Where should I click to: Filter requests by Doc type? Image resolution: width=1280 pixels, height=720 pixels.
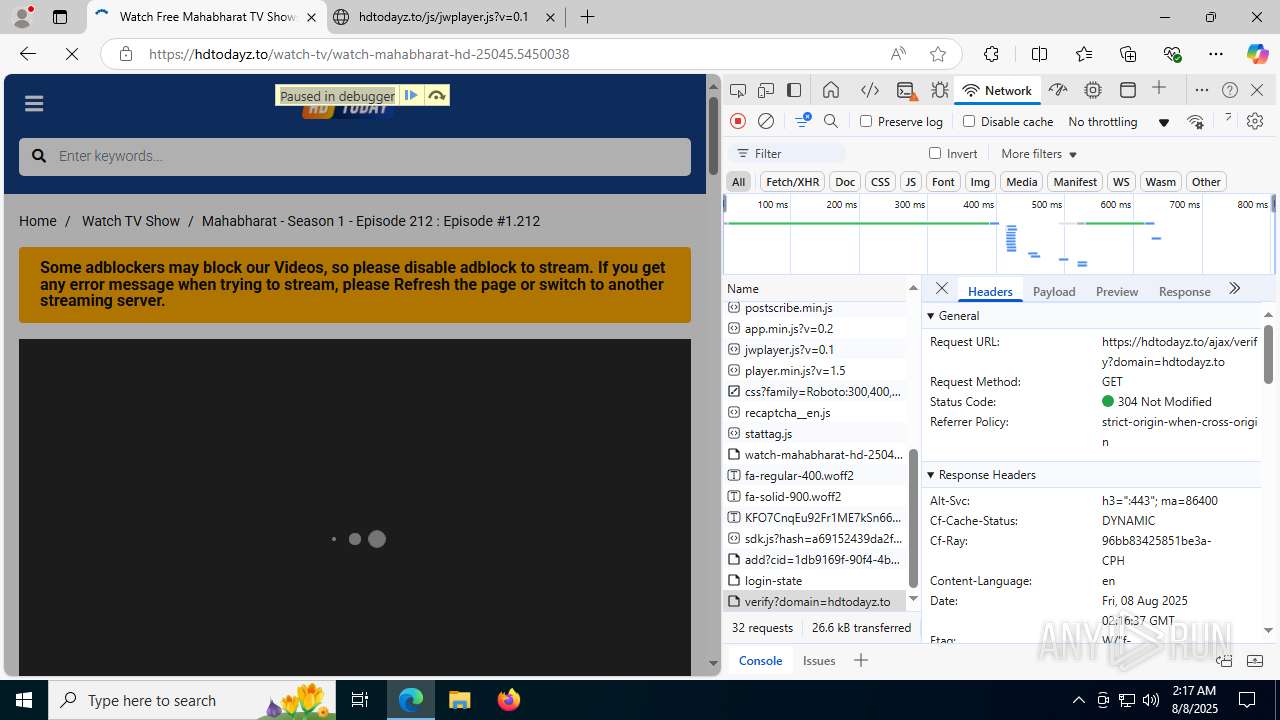tap(845, 182)
